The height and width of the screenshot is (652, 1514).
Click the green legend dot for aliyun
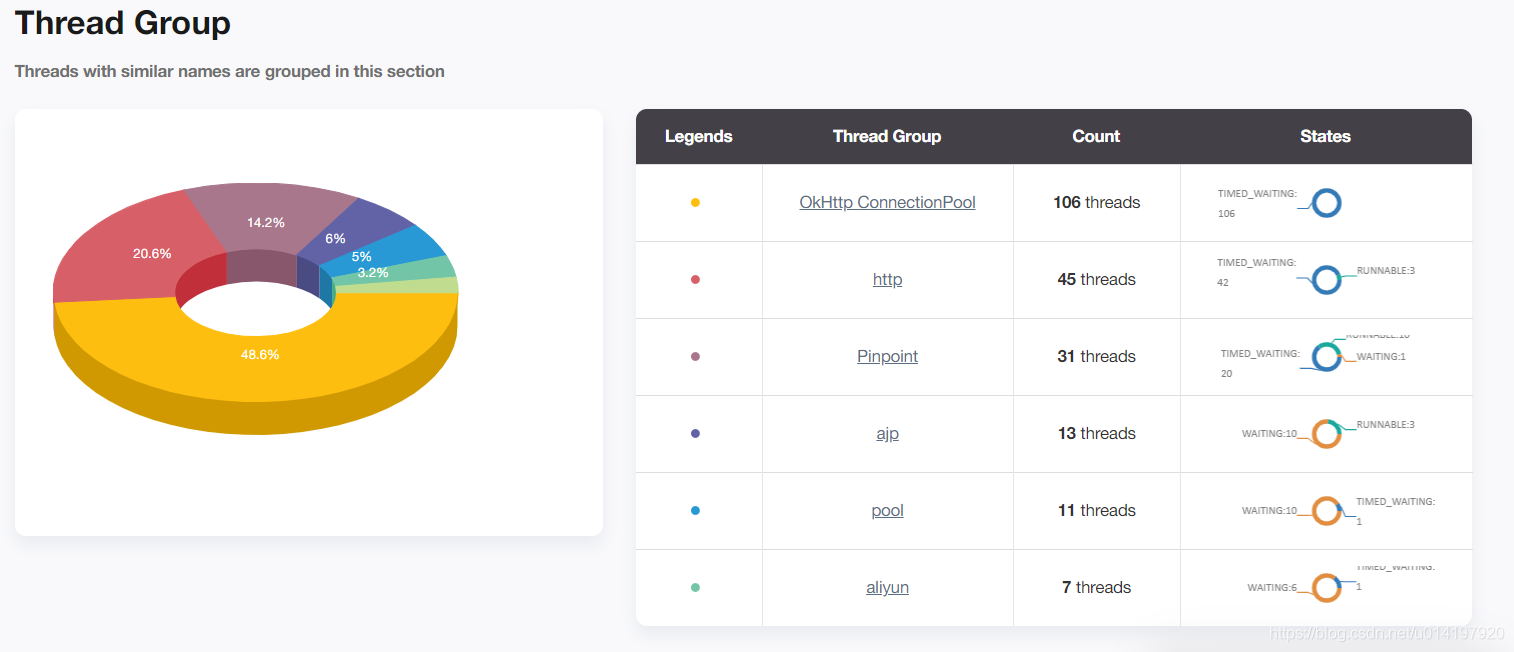[x=695, y=587]
